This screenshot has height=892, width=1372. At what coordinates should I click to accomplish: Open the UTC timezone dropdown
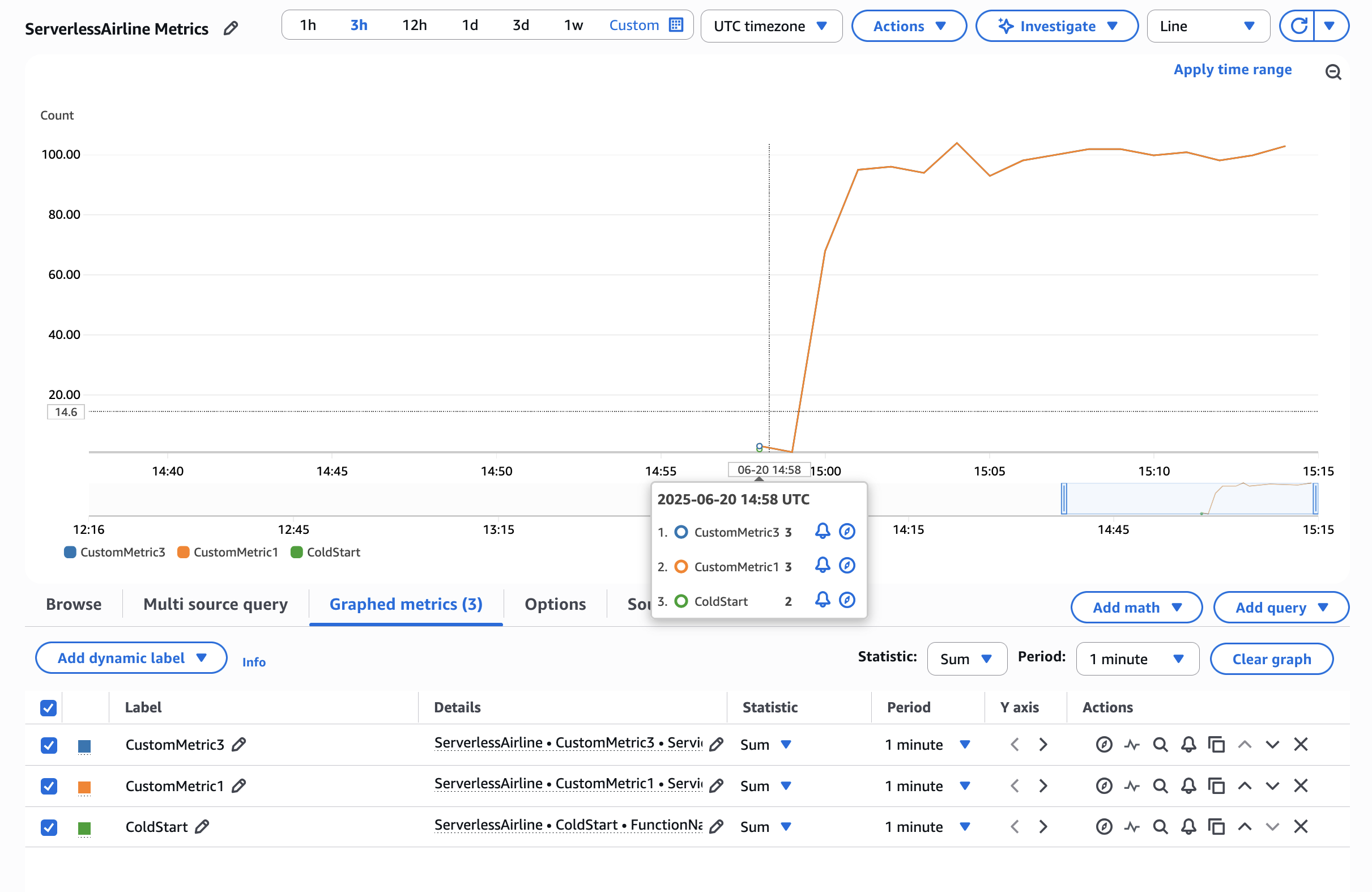(772, 26)
